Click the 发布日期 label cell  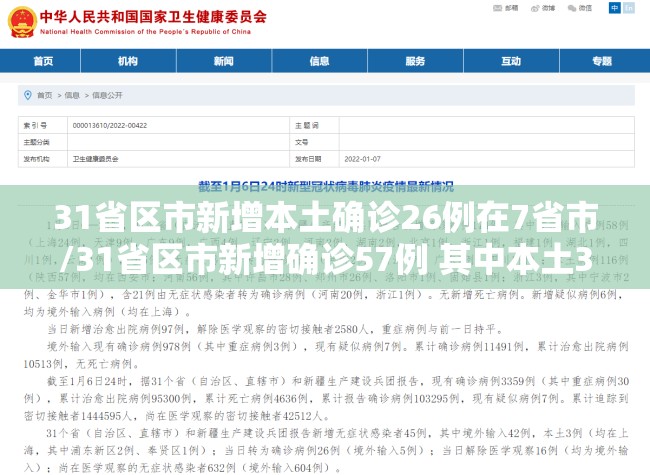click(314, 159)
